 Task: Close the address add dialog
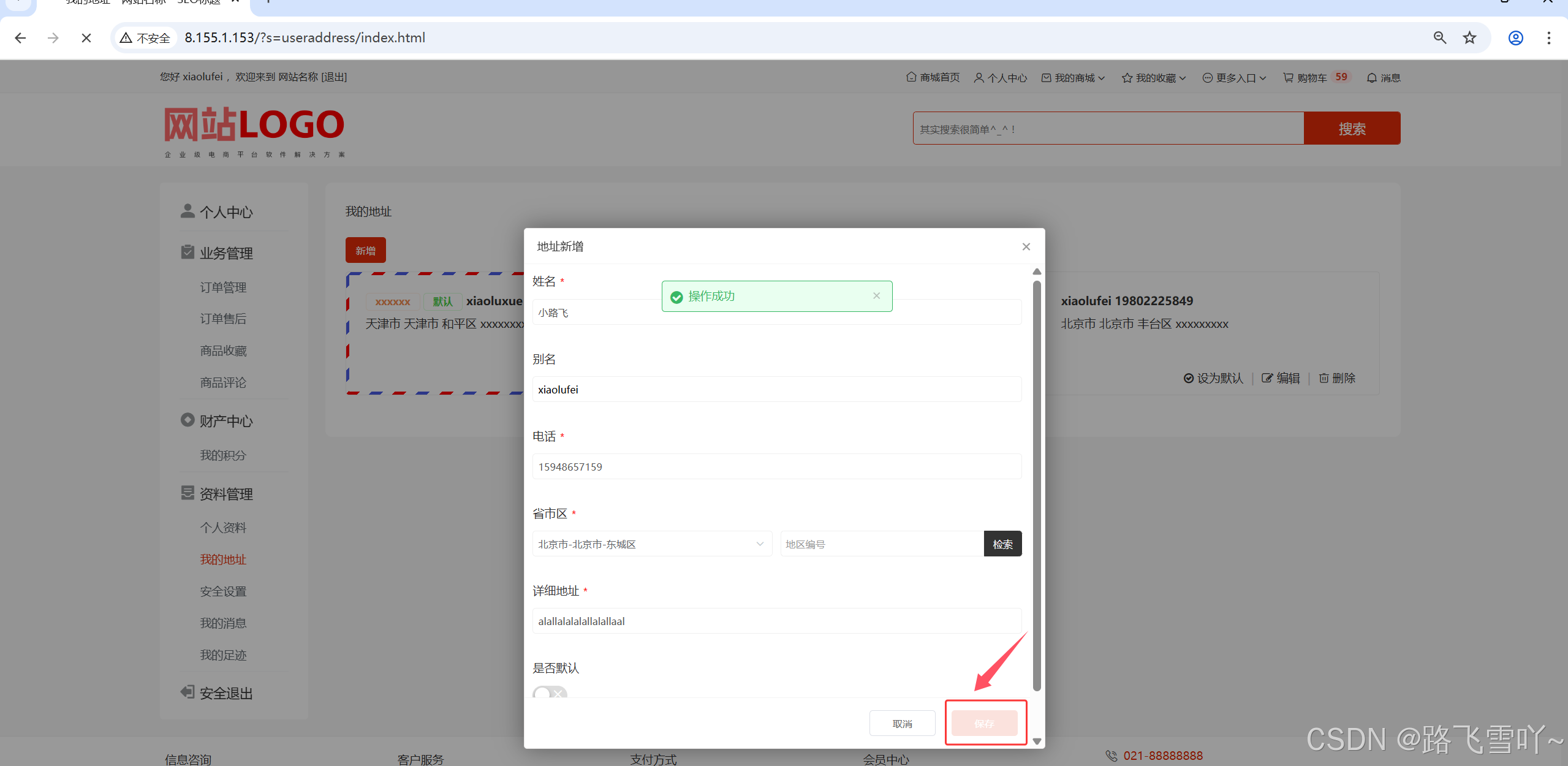[1026, 246]
